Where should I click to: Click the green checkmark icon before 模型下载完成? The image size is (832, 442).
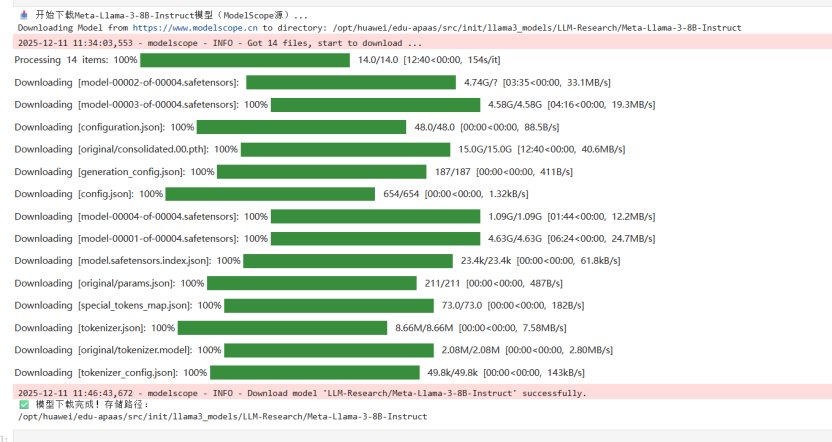(x=24, y=404)
